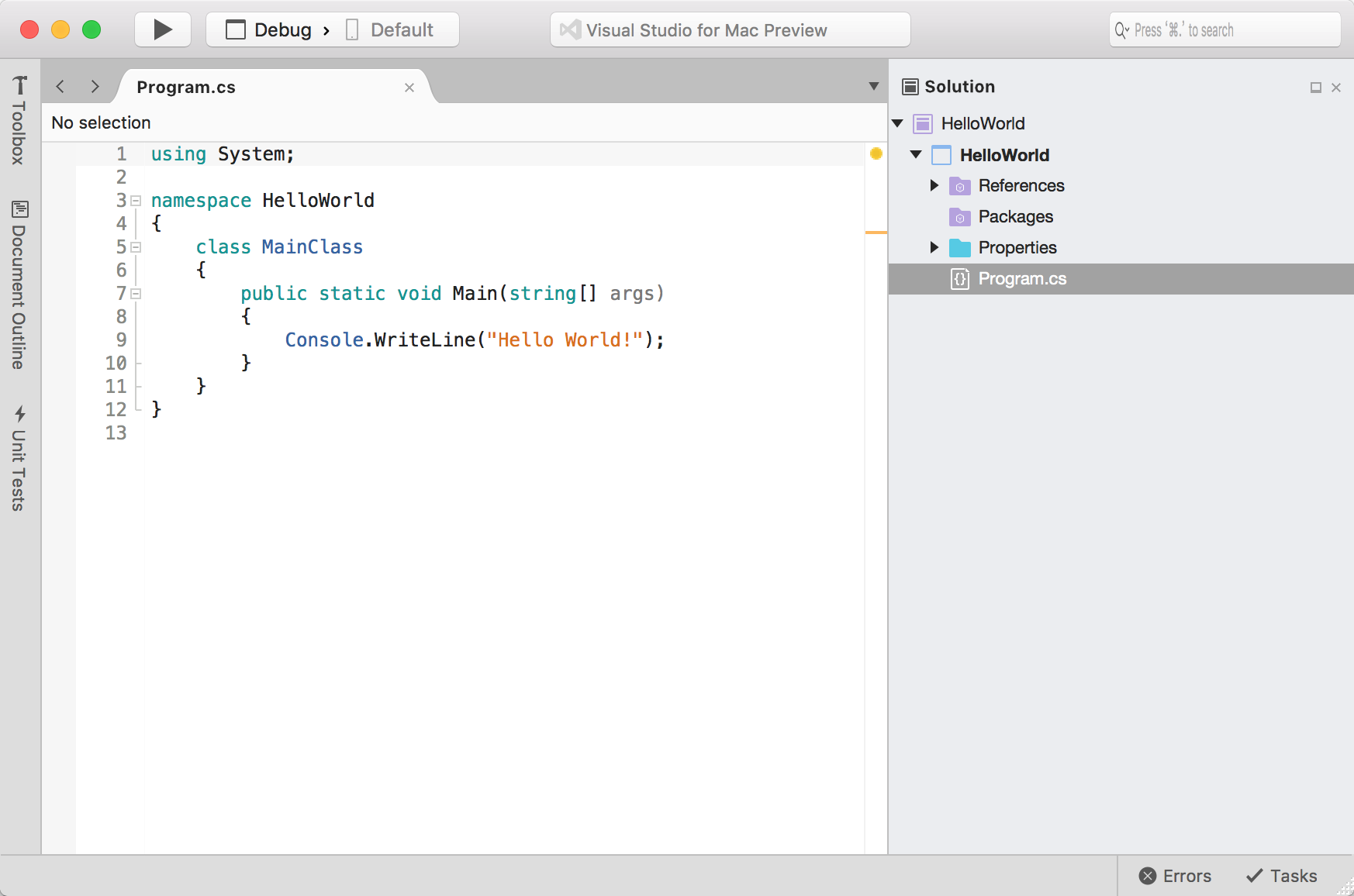Click the Program.cs file icon in Solution
Screen dimensions: 1354x896
(960, 279)
